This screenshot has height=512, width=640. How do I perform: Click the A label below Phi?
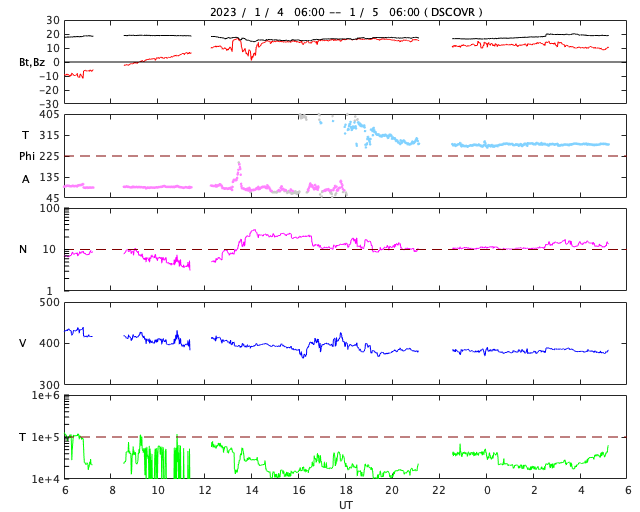26,179
